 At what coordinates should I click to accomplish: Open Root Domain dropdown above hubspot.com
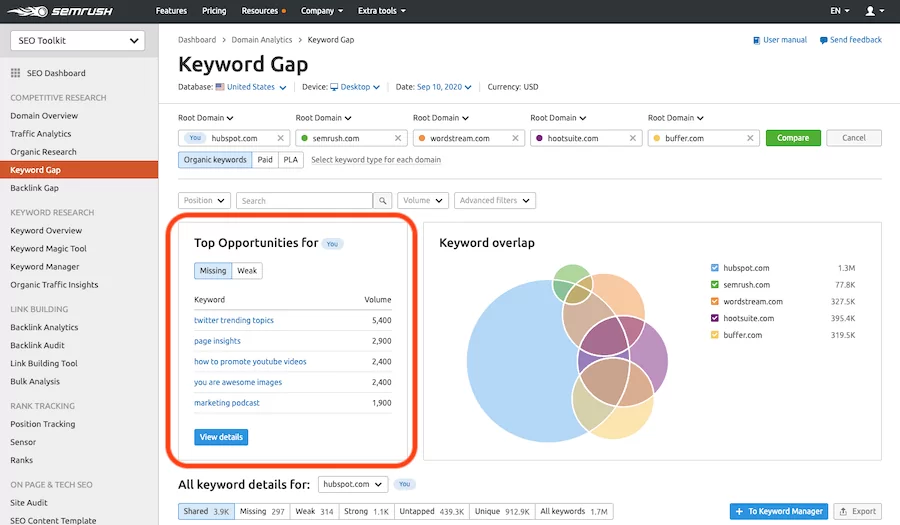(x=205, y=118)
